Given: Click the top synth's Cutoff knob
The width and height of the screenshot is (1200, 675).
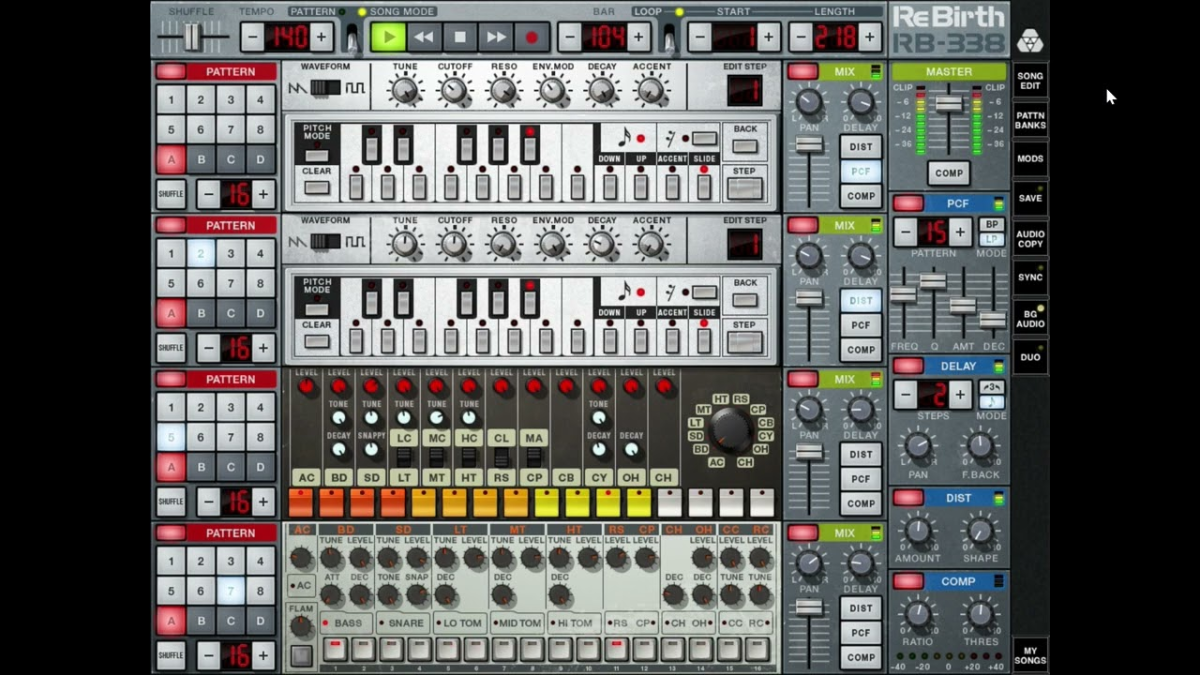Looking at the screenshot, I should 454,91.
